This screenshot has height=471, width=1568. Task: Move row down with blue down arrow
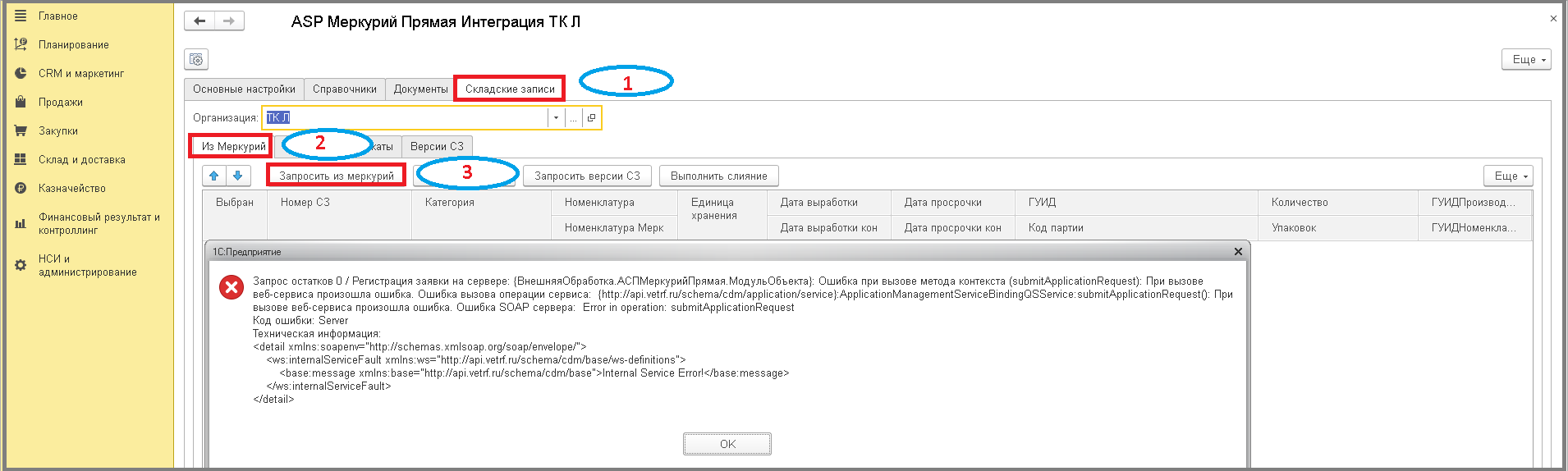click(237, 176)
